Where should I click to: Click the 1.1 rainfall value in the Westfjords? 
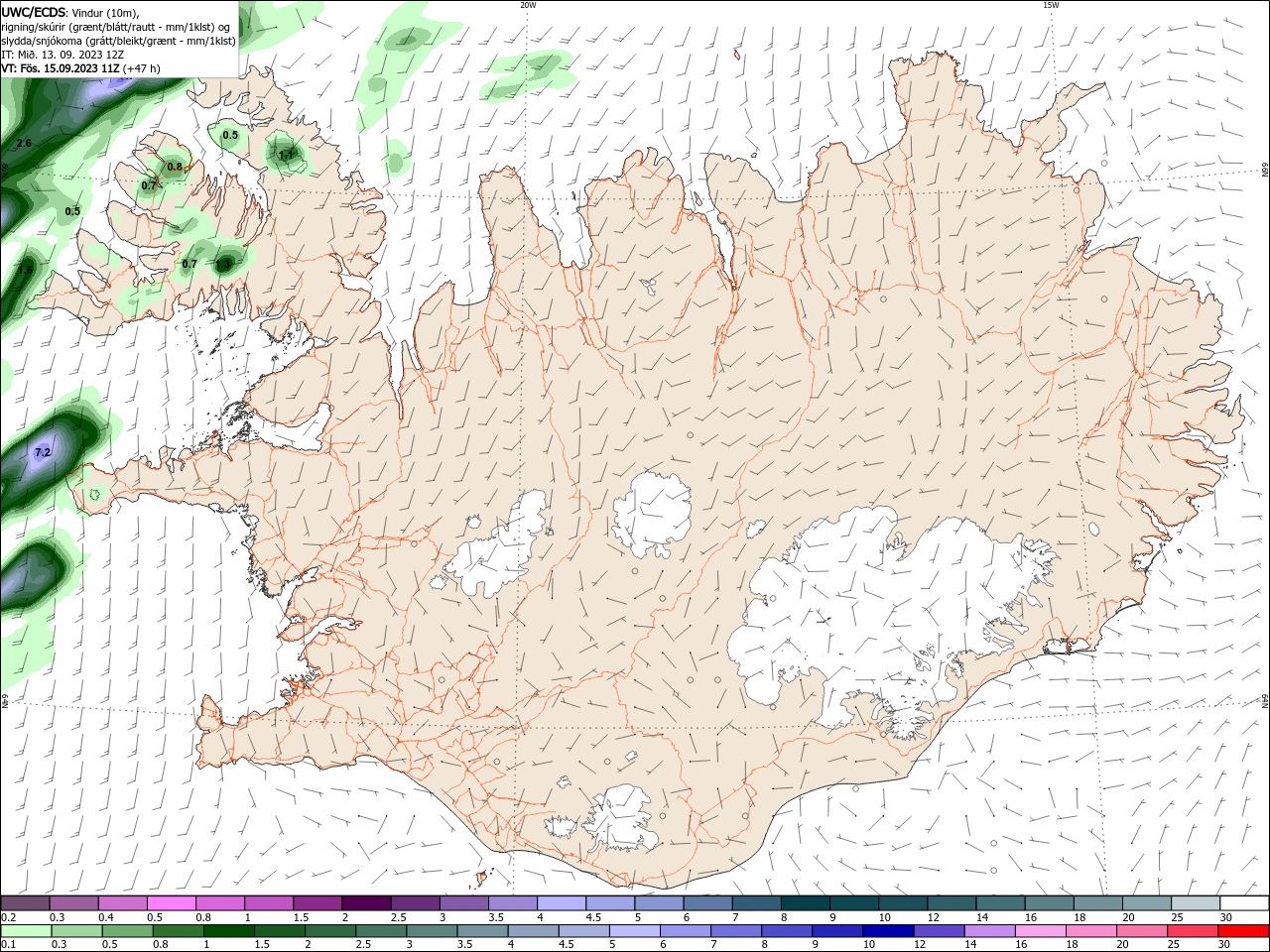tap(286, 155)
